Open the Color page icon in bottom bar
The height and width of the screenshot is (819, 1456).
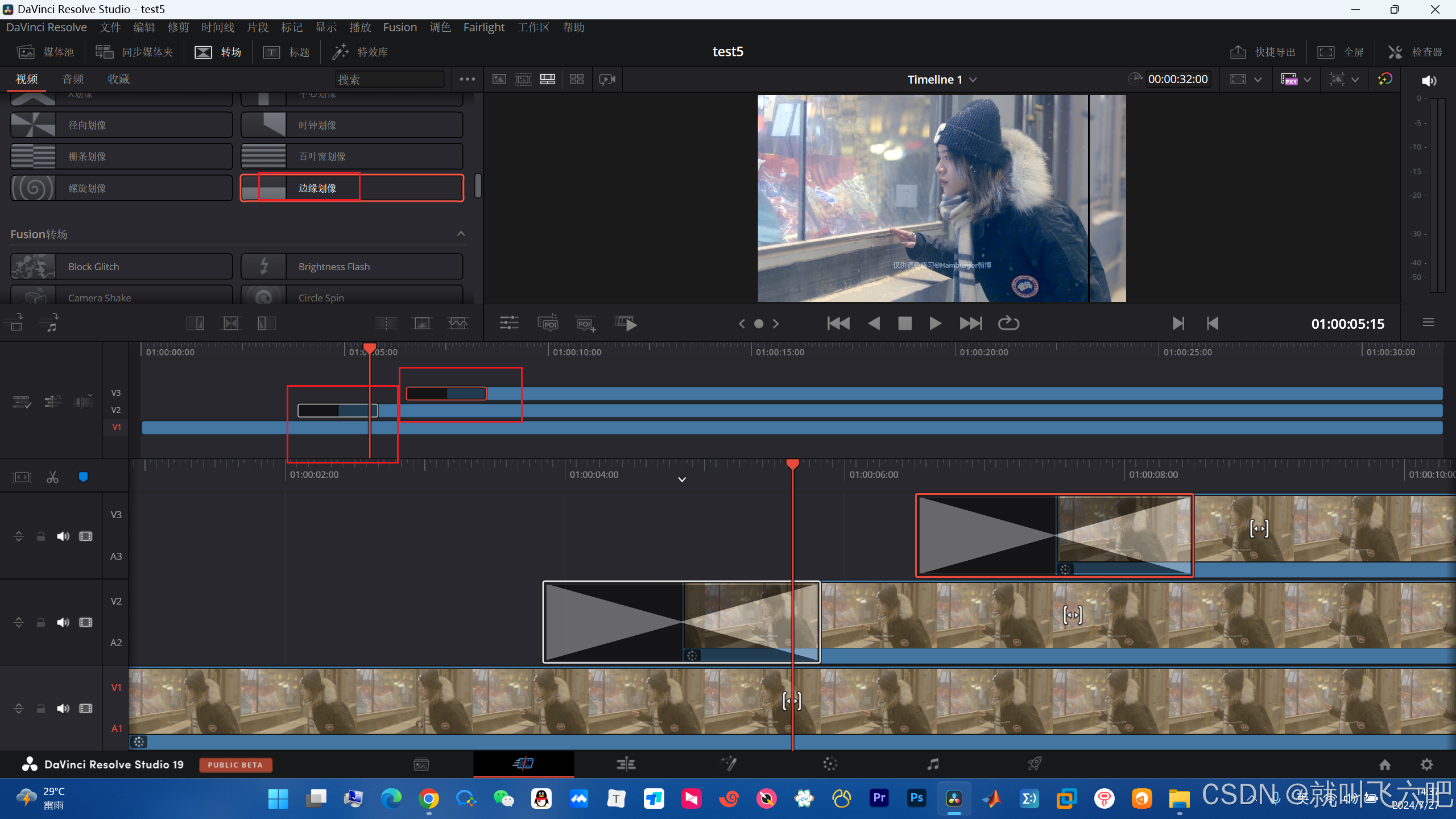(x=830, y=764)
